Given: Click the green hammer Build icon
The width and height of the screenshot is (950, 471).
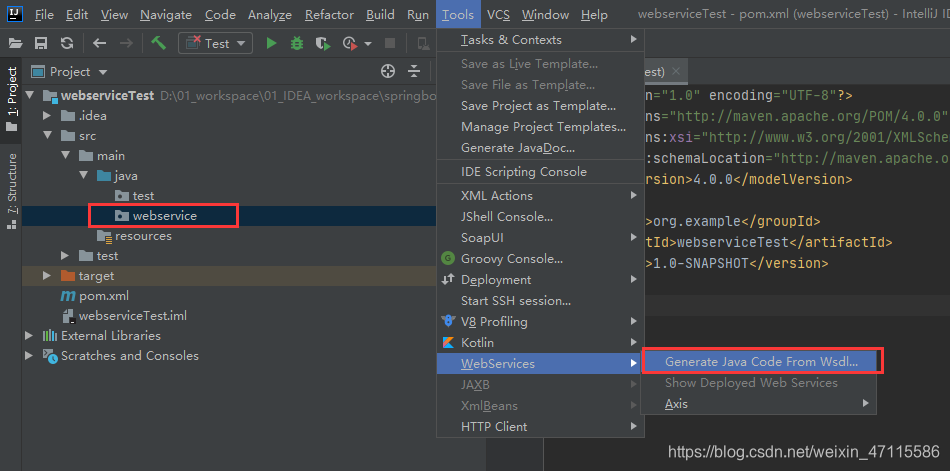Looking at the screenshot, I should [x=159, y=43].
